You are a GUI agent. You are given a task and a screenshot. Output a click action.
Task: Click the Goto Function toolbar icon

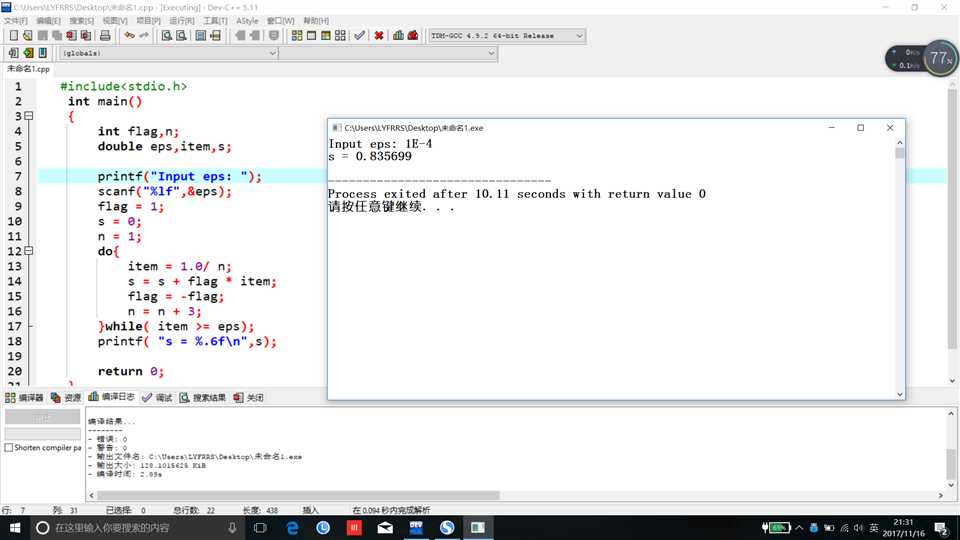201,36
